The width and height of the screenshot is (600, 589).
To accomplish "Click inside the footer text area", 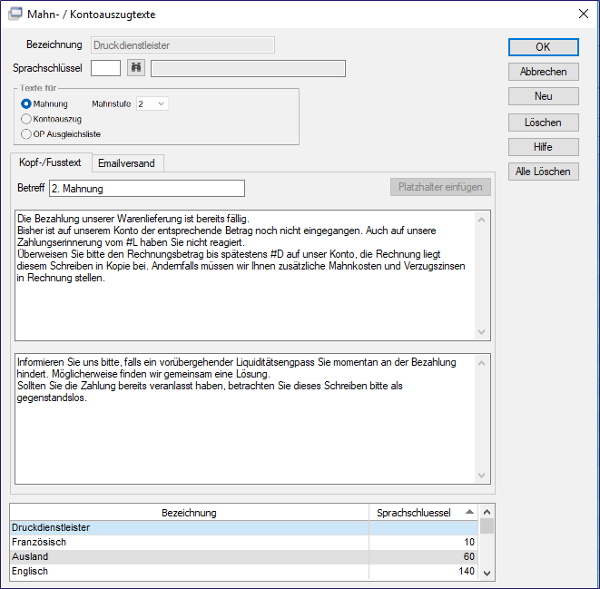I will coord(245,419).
